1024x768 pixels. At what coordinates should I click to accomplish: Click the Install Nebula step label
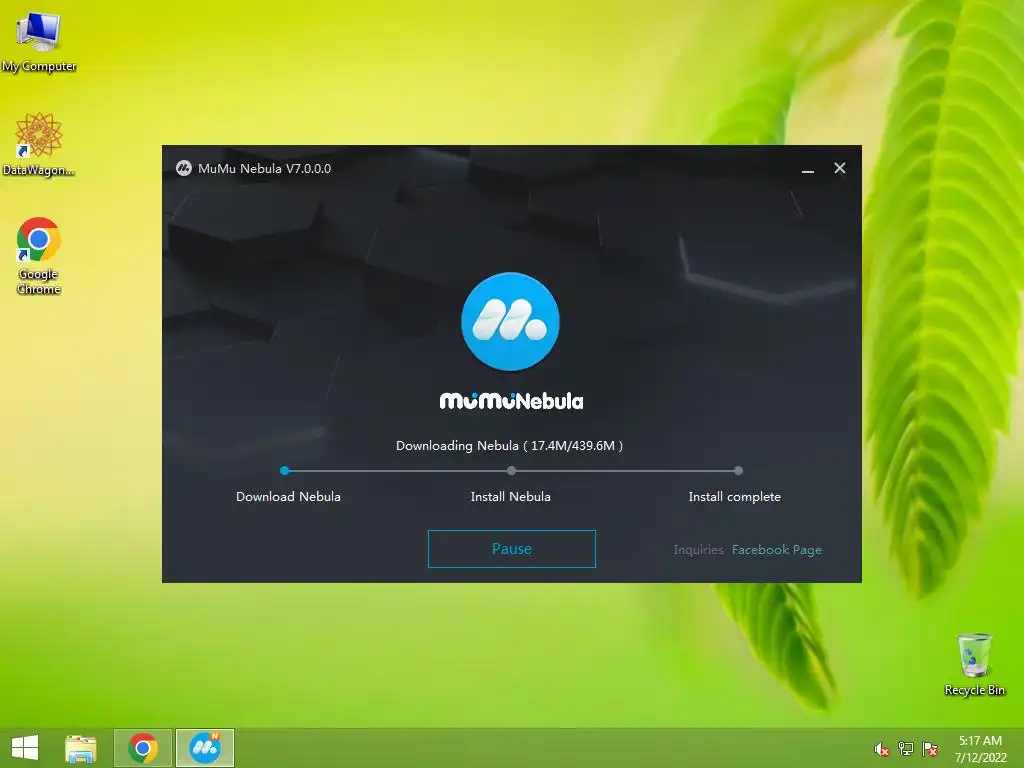[511, 497]
